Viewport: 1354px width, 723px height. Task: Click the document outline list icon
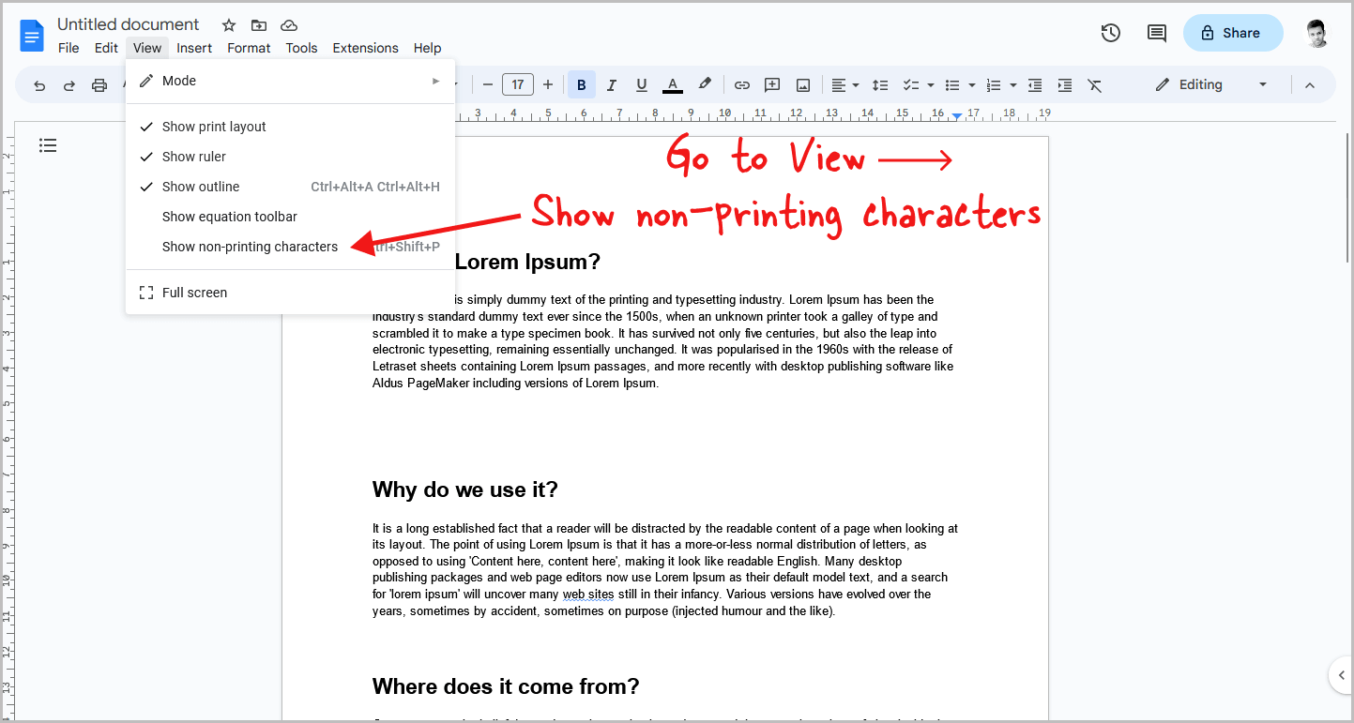(48, 146)
